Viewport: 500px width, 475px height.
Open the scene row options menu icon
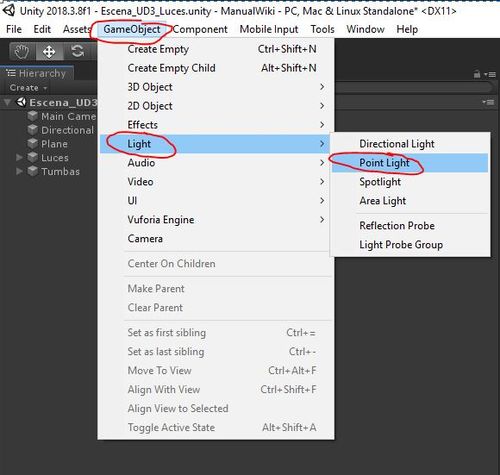pyautogui.click(x=488, y=102)
